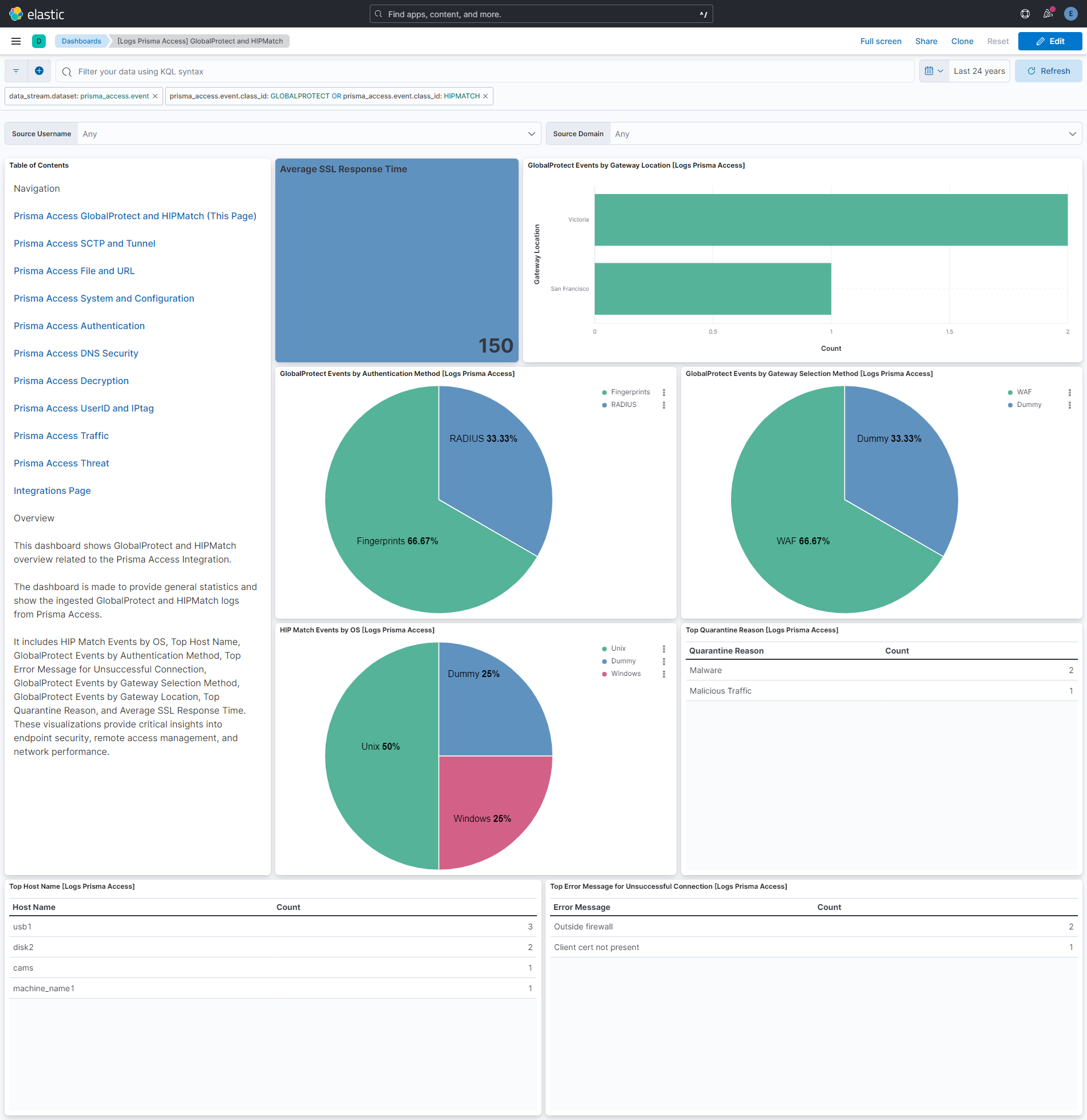The width and height of the screenshot is (1087, 1120).
Task: Click the WAF legend color dot
Action: pyautogui.click(x=1010, y=391)
